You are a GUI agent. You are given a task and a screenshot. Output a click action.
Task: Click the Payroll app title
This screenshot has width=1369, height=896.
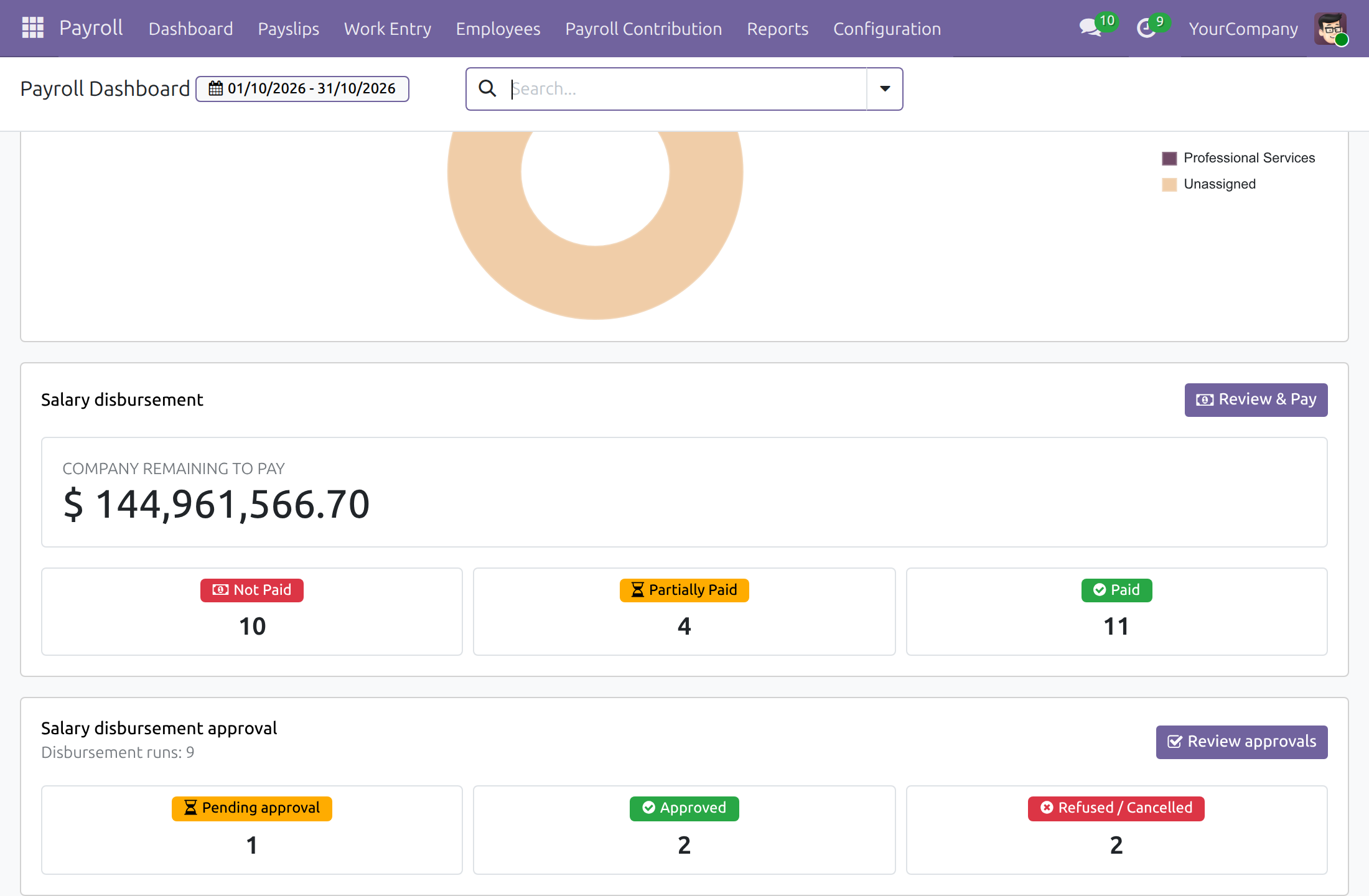coord(91,28)
